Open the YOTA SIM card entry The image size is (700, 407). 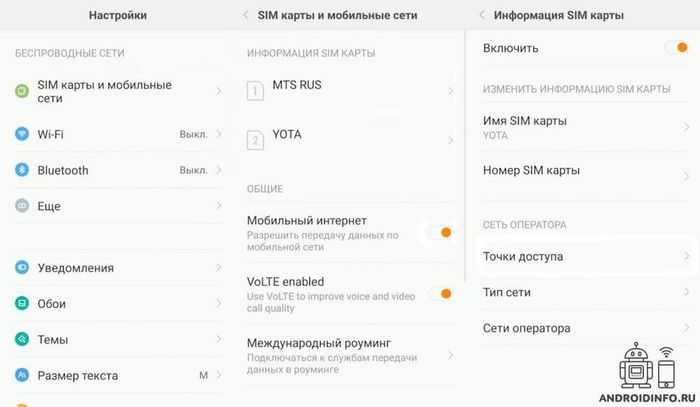coord(350,140)
